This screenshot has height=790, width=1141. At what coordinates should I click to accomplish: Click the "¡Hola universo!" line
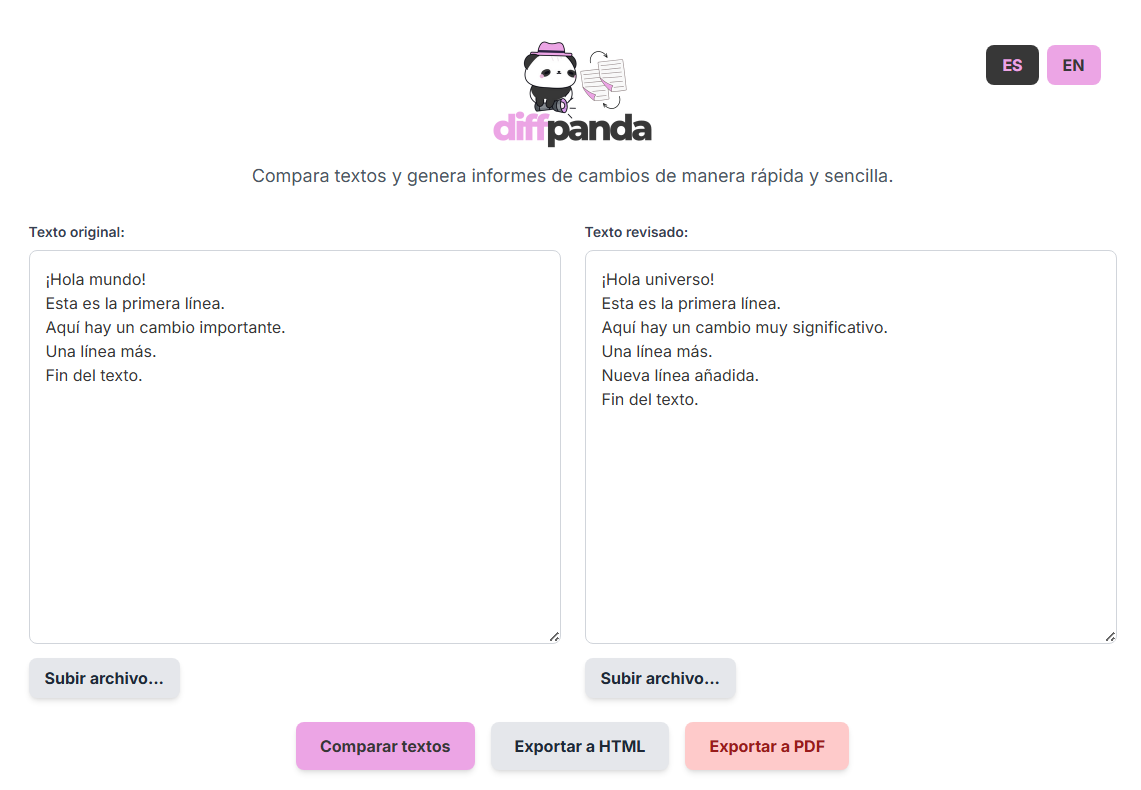658,279
